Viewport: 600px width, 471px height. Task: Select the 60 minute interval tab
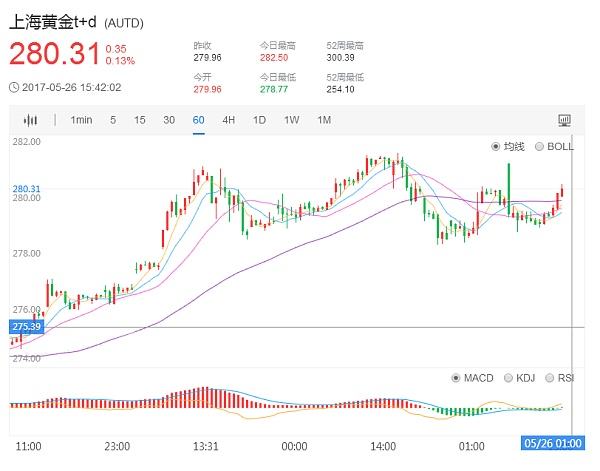click(199, 120)
